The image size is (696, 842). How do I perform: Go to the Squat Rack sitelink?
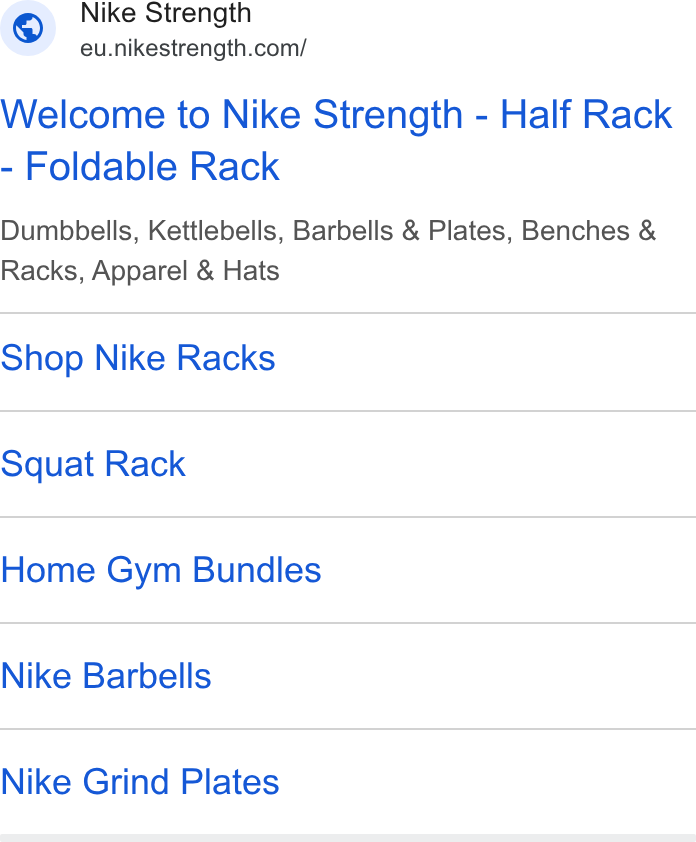pos(93,464)
